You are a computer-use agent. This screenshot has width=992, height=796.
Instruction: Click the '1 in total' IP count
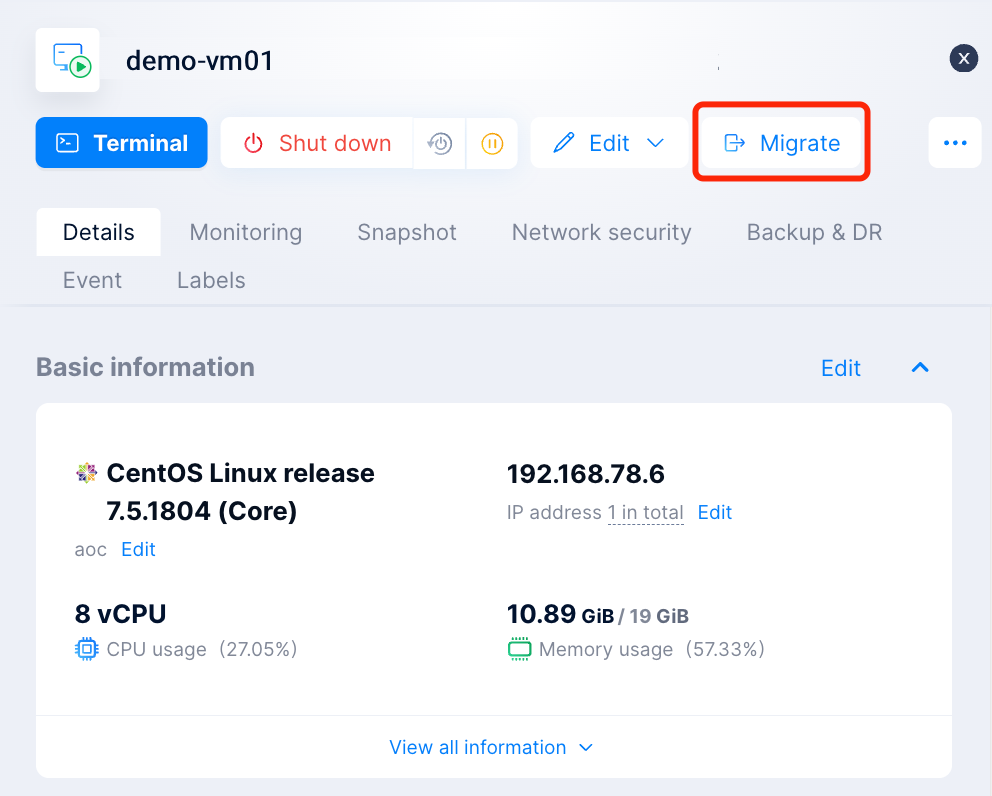point(645,513)
